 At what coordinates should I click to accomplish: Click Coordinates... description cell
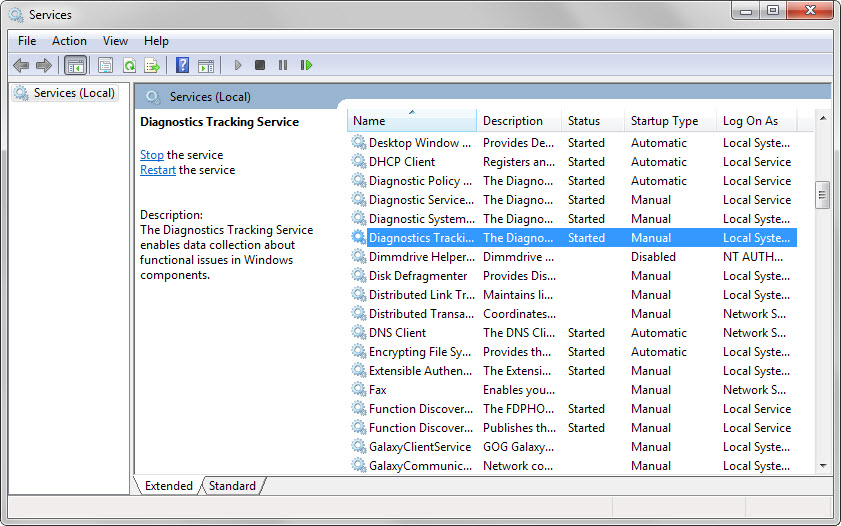(x=519, y=314)
